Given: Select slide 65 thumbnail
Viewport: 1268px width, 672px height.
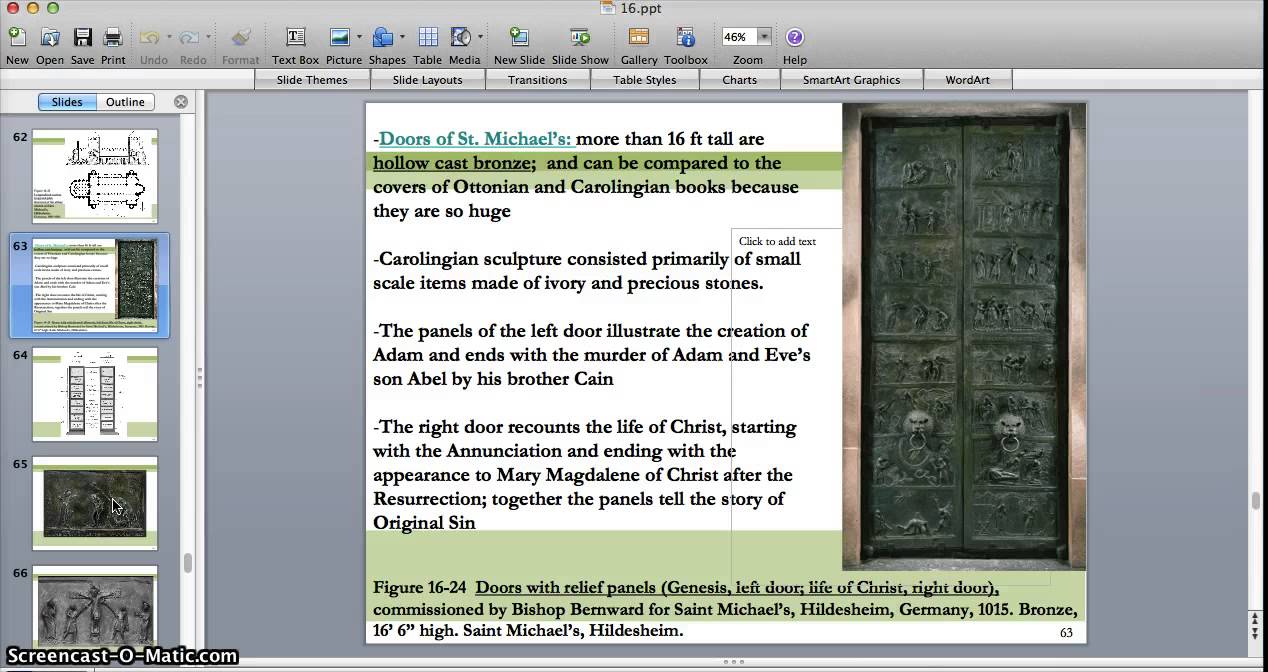Looking at the screenshot, I should [x=95, y=503].
